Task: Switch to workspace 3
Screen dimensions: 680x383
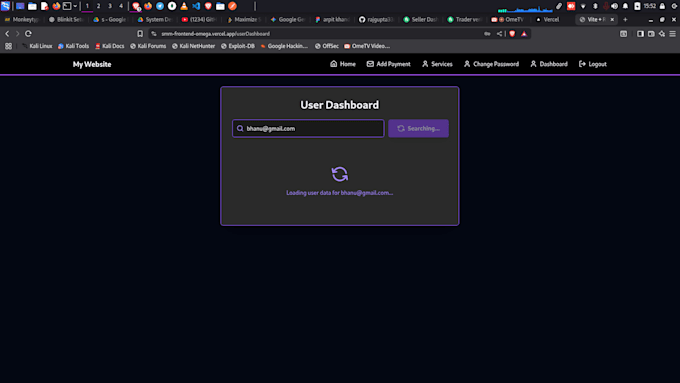Action: point(110,6)
